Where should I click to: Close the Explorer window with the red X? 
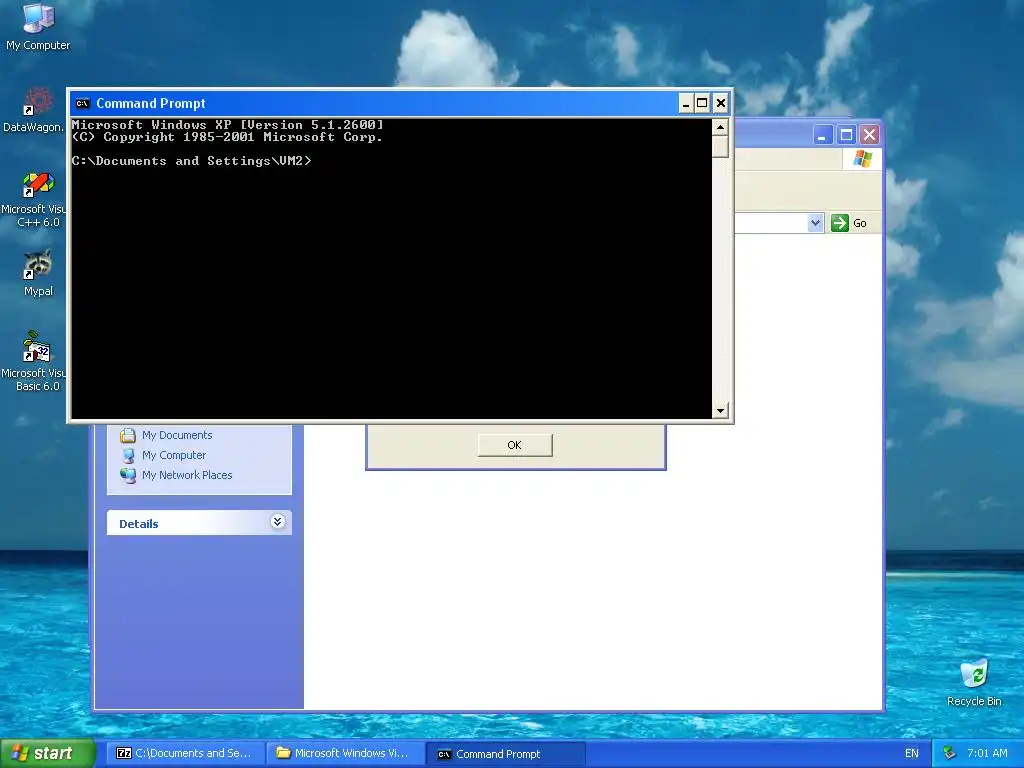869,135
